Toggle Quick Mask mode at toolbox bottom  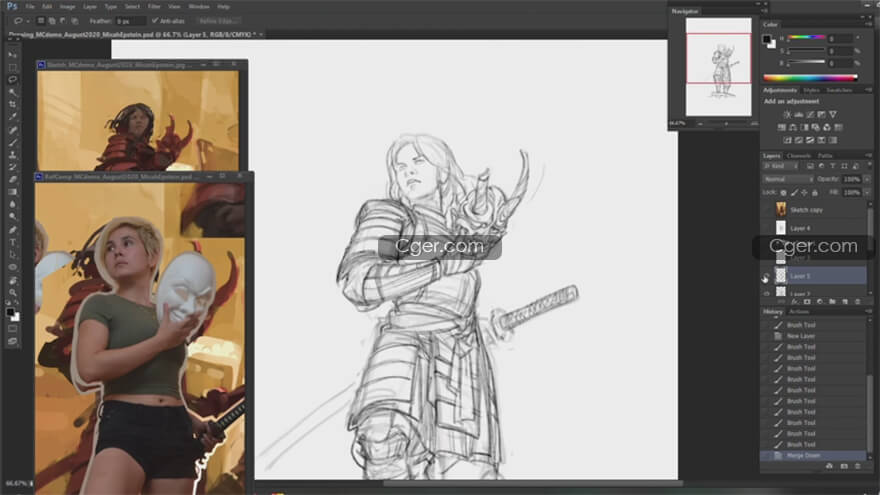point(12,329)
